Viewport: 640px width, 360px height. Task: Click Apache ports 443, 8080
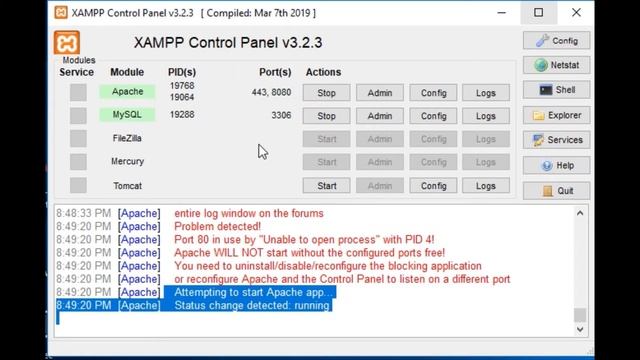pos(271,92)
